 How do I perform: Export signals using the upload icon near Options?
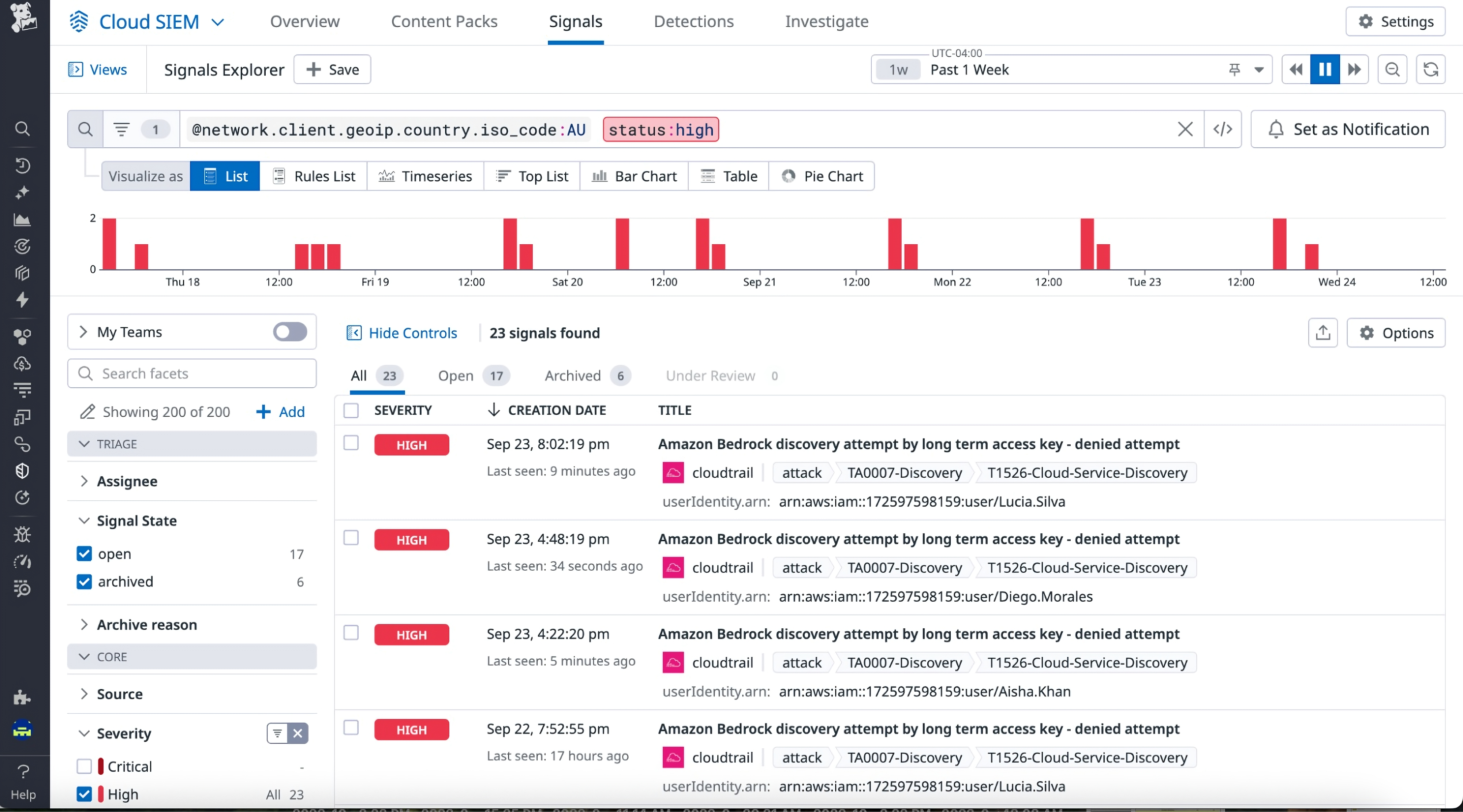1323,333
